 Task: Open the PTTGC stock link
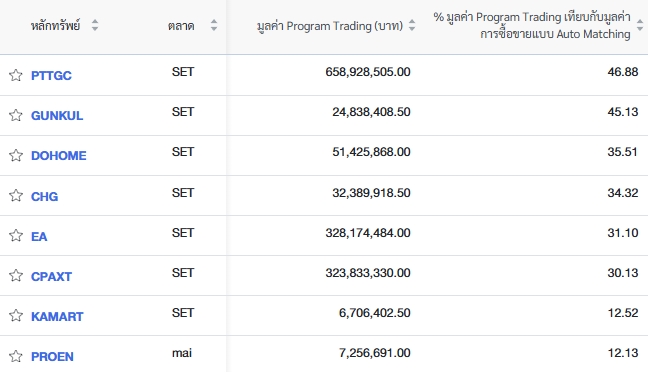click(x=51, y=76)
